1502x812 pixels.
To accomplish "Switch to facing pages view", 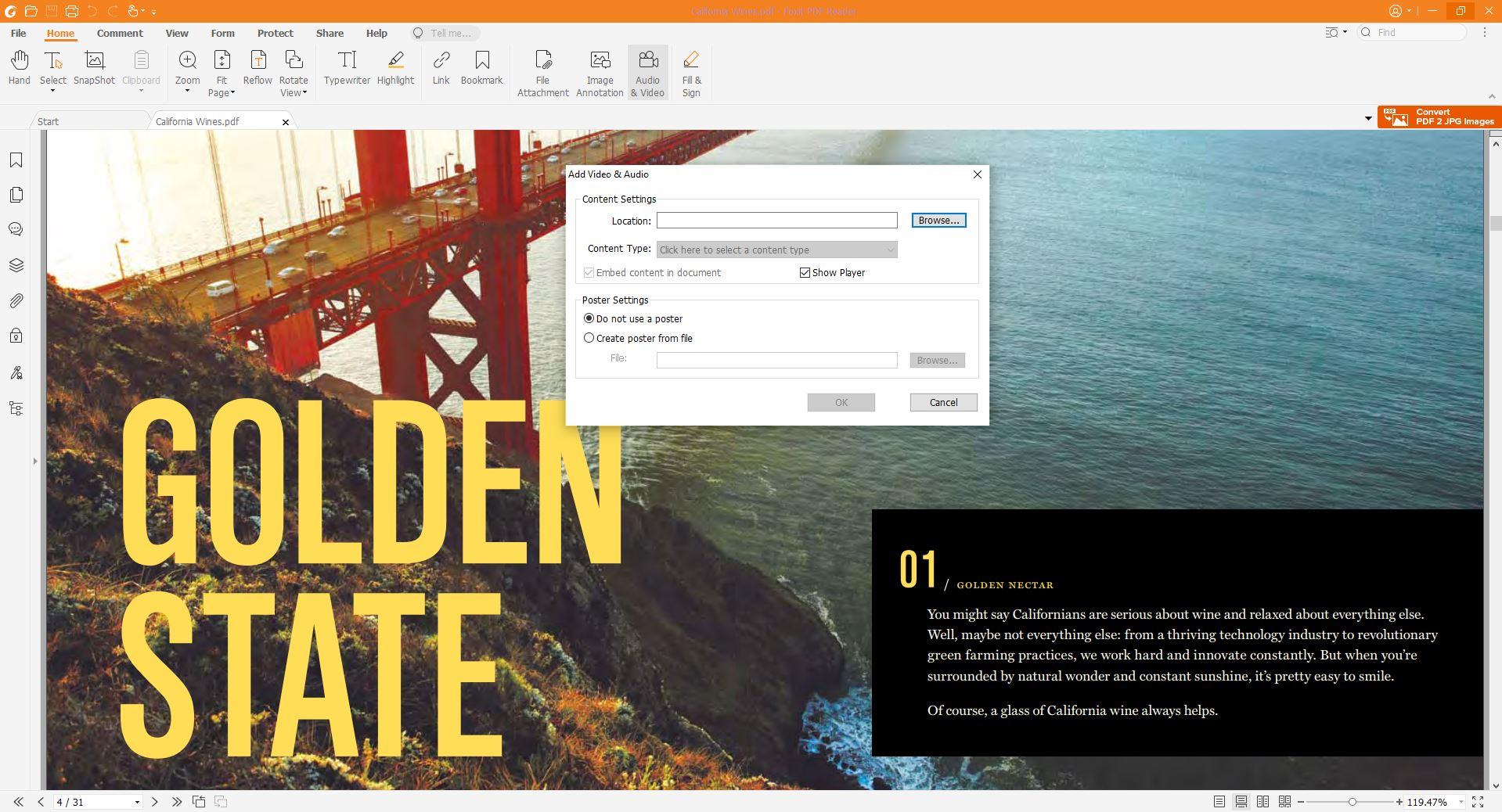I will [1262, 802].
